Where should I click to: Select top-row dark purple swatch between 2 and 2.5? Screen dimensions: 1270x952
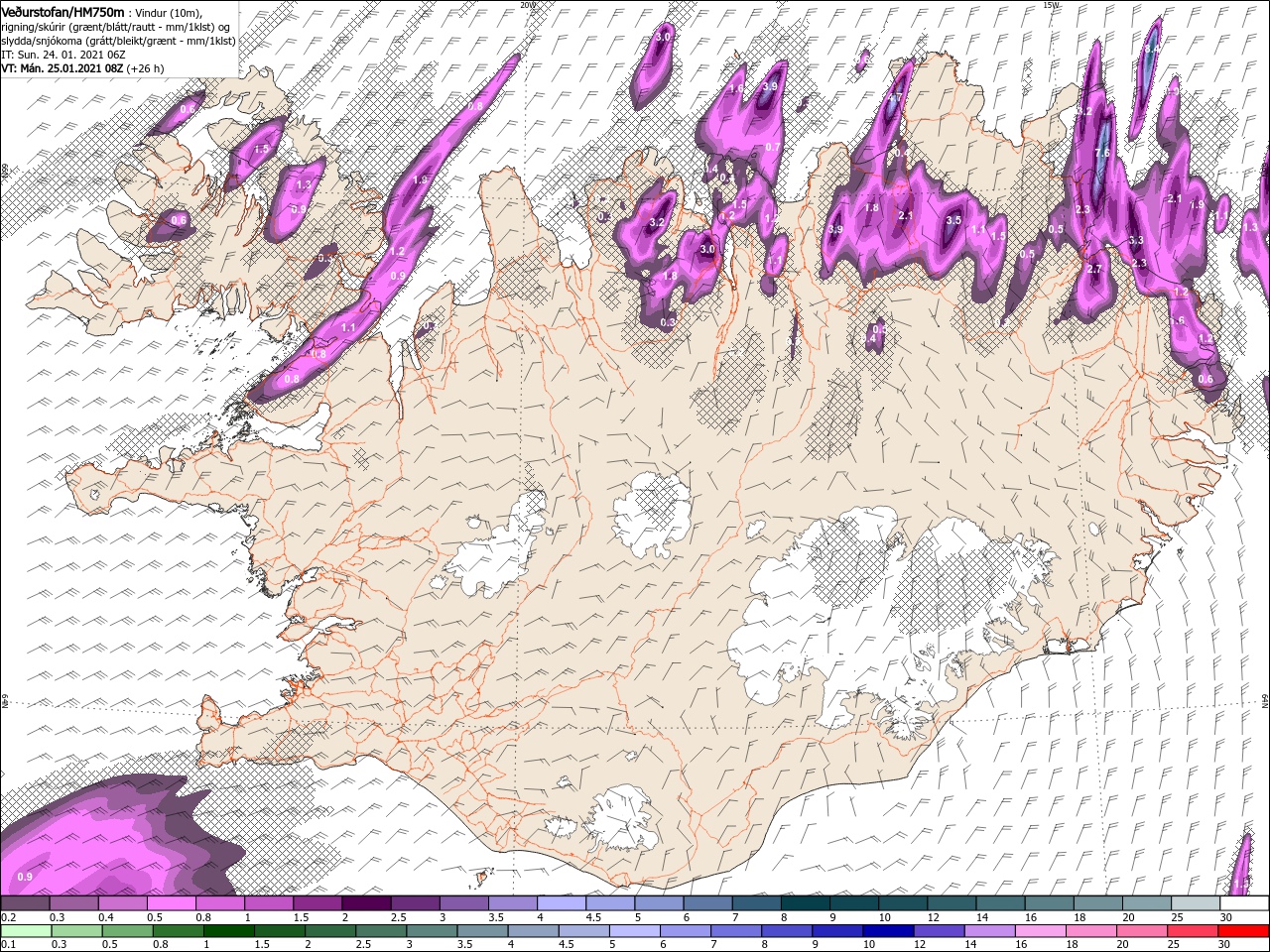coord(366,902)
